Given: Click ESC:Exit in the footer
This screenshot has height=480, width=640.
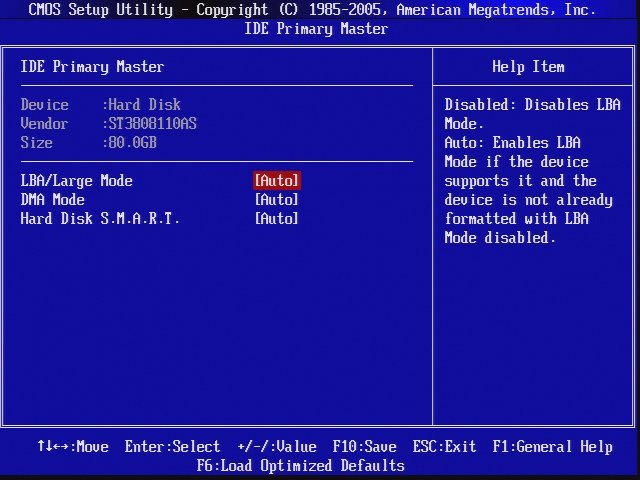Looking at the screenshot, I should pyautogui.click(x=444, y=447).
